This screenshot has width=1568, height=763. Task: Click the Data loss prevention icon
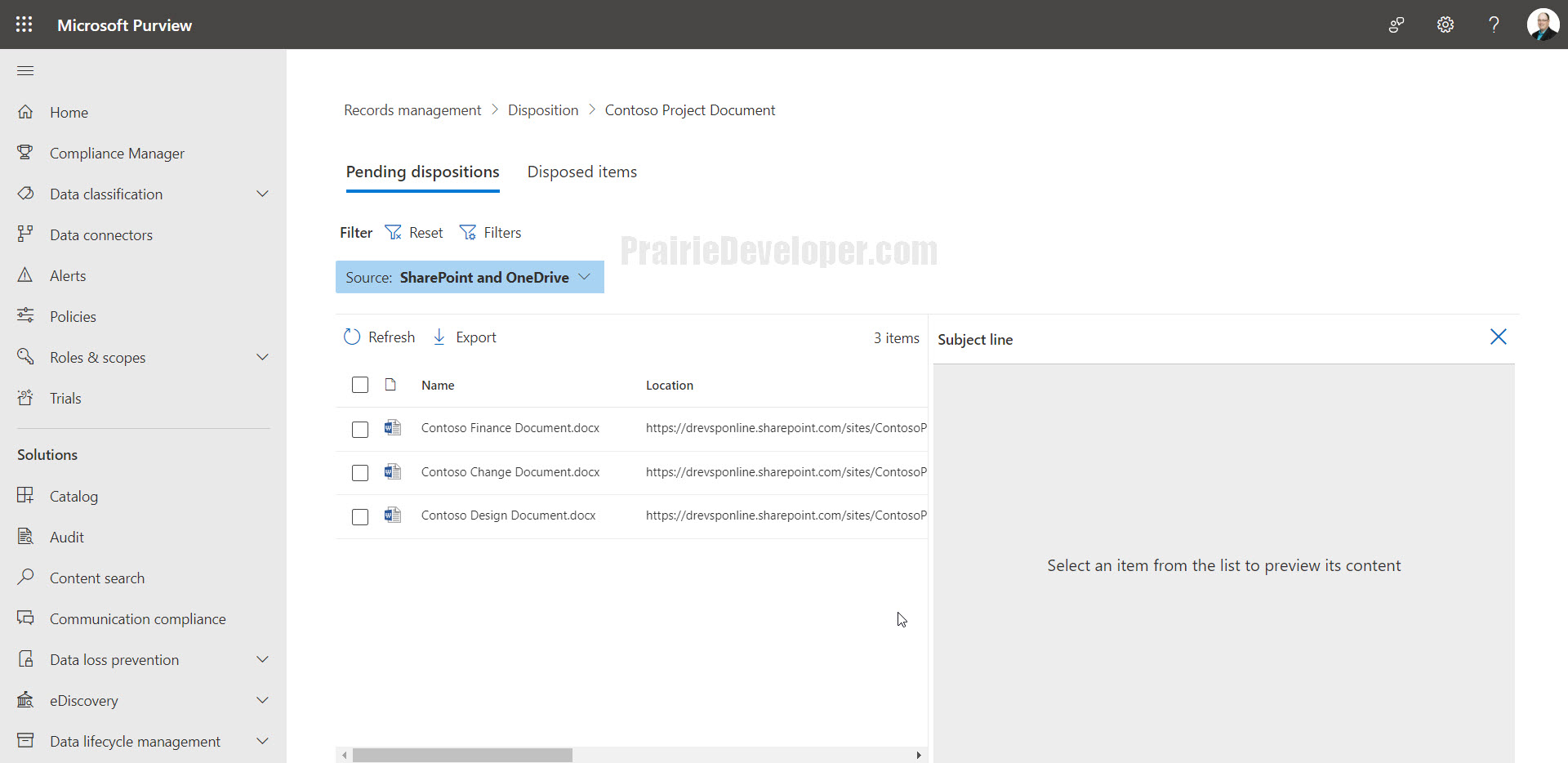[25, 659]
